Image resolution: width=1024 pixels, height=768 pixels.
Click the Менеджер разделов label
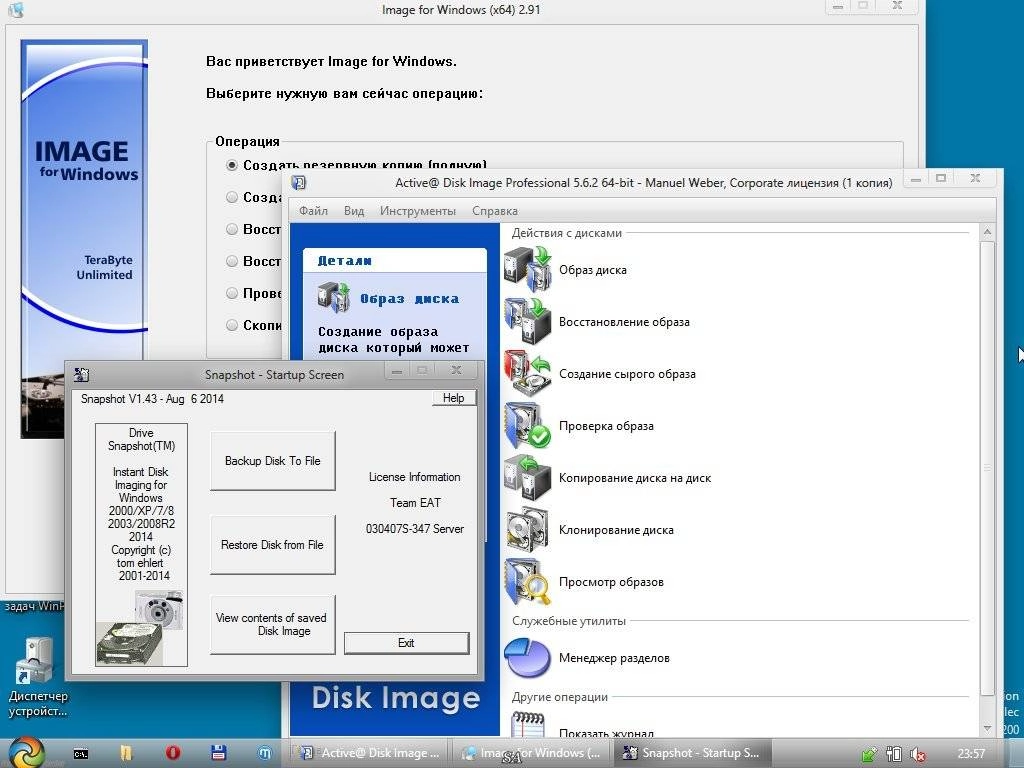click(615, 658)
